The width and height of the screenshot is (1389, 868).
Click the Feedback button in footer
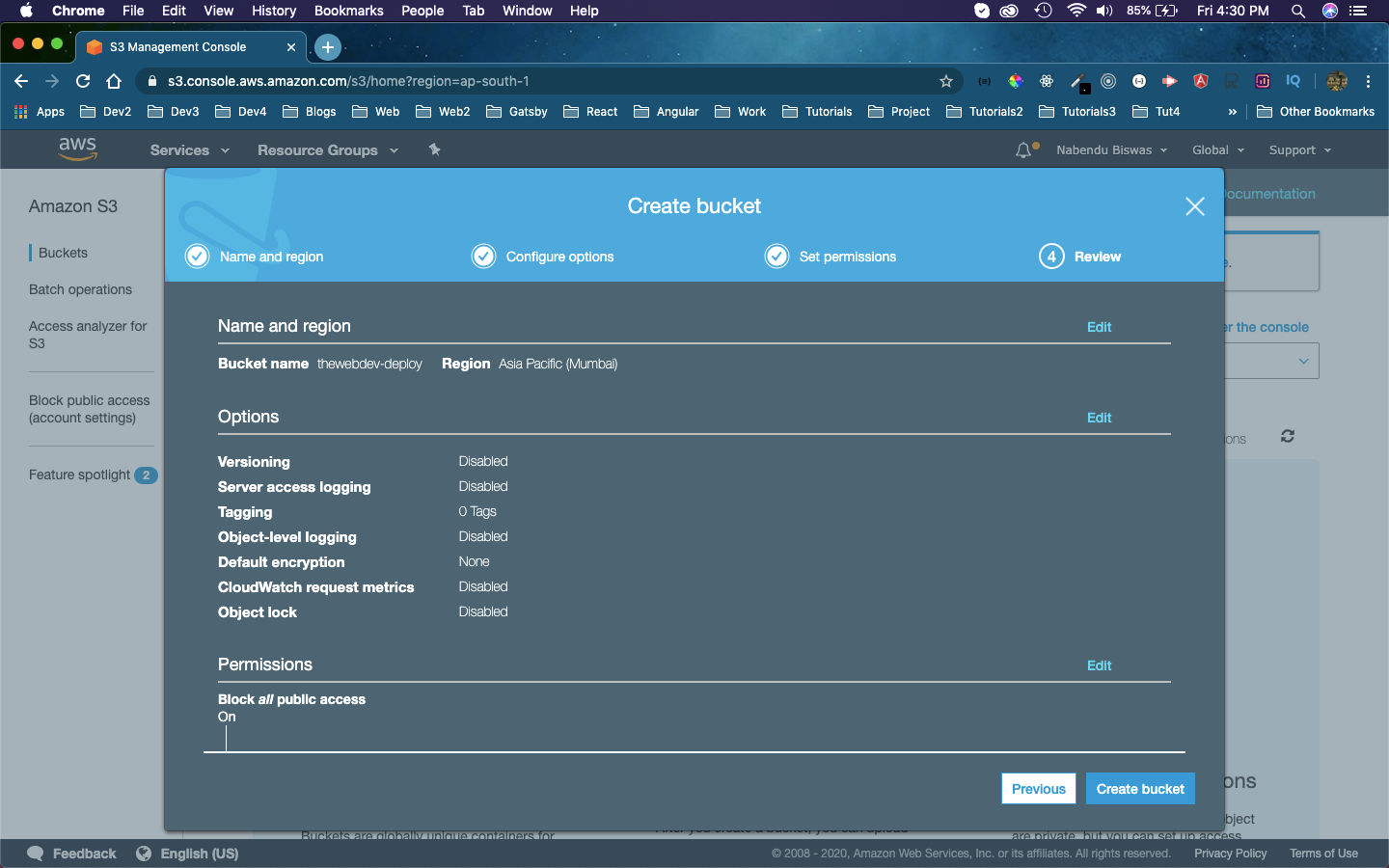point(72,854)
